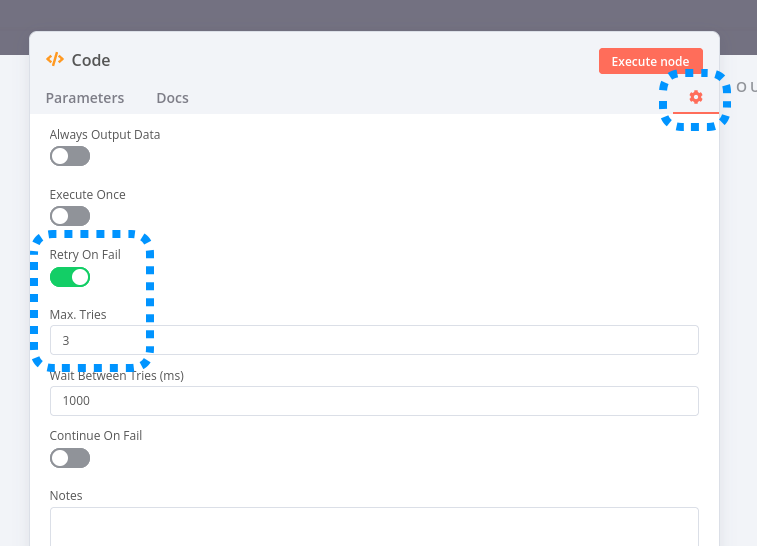The height and width of the screenshot is (546, 757).
Task: Click the Retry On Fail label text
Action: pos(85,255)
